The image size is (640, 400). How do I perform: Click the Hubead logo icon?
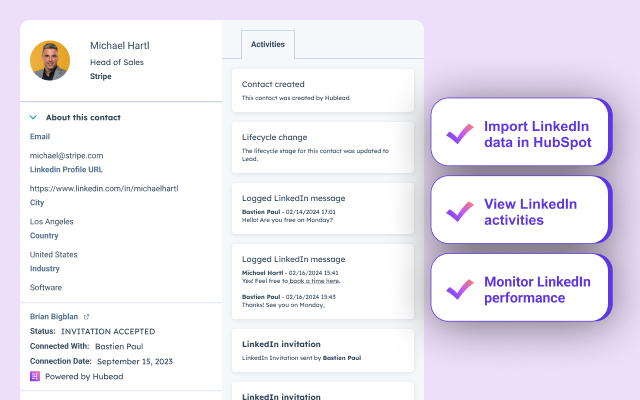pos(35,375)
